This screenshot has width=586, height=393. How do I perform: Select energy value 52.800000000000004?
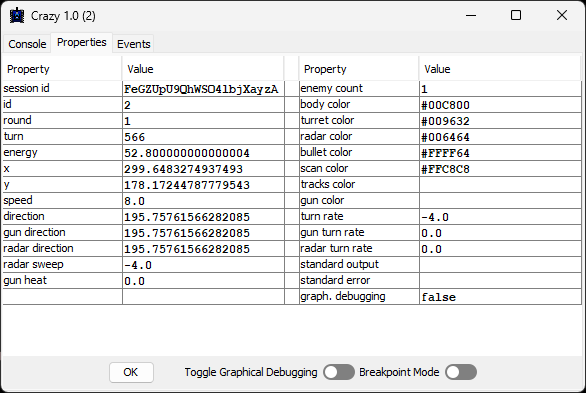point(203,153)
